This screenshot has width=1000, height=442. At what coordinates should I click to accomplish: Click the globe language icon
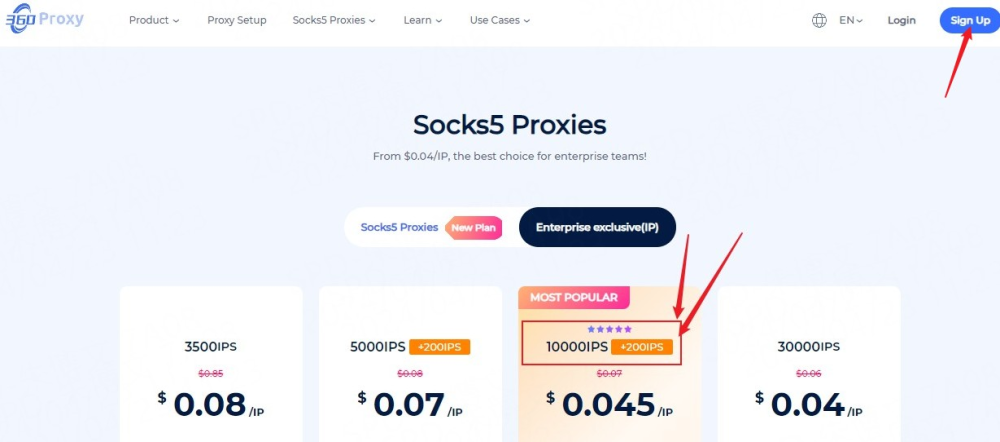[x=820, y=20]
